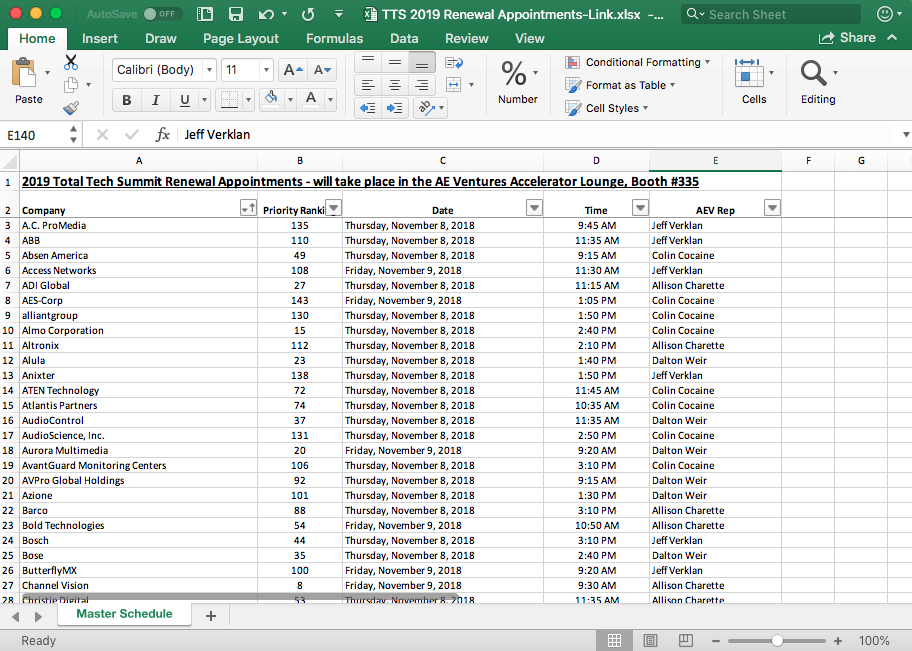Click the fill color bucket icon
This screenshot has width=912, height=651.
[271, 100]
